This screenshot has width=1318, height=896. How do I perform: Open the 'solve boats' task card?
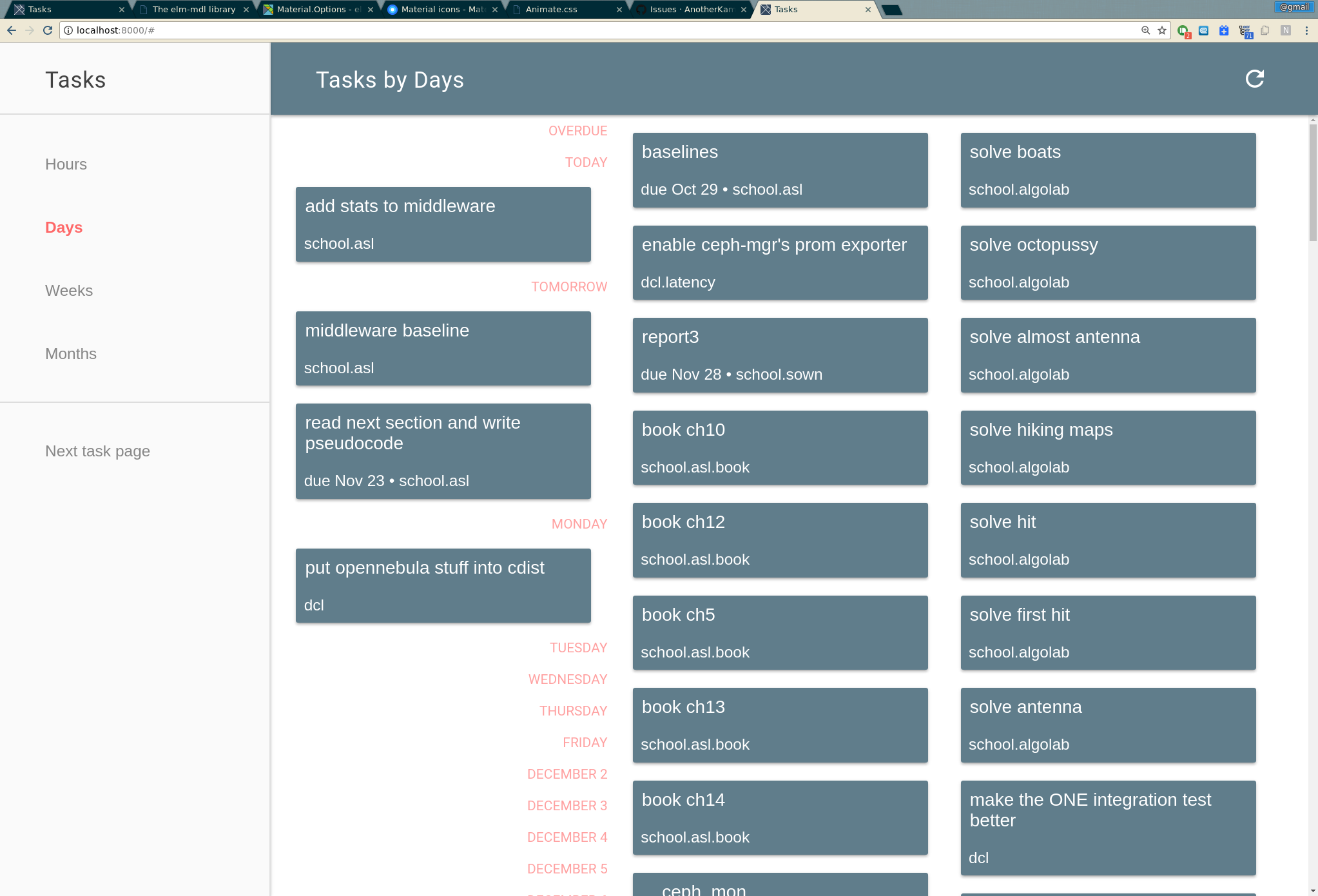click(1108, 170)
